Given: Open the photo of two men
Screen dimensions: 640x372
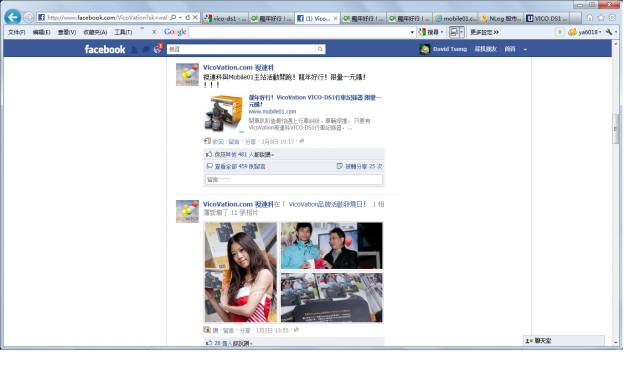Looking at the screenshot, I should (x=332, y=245).
